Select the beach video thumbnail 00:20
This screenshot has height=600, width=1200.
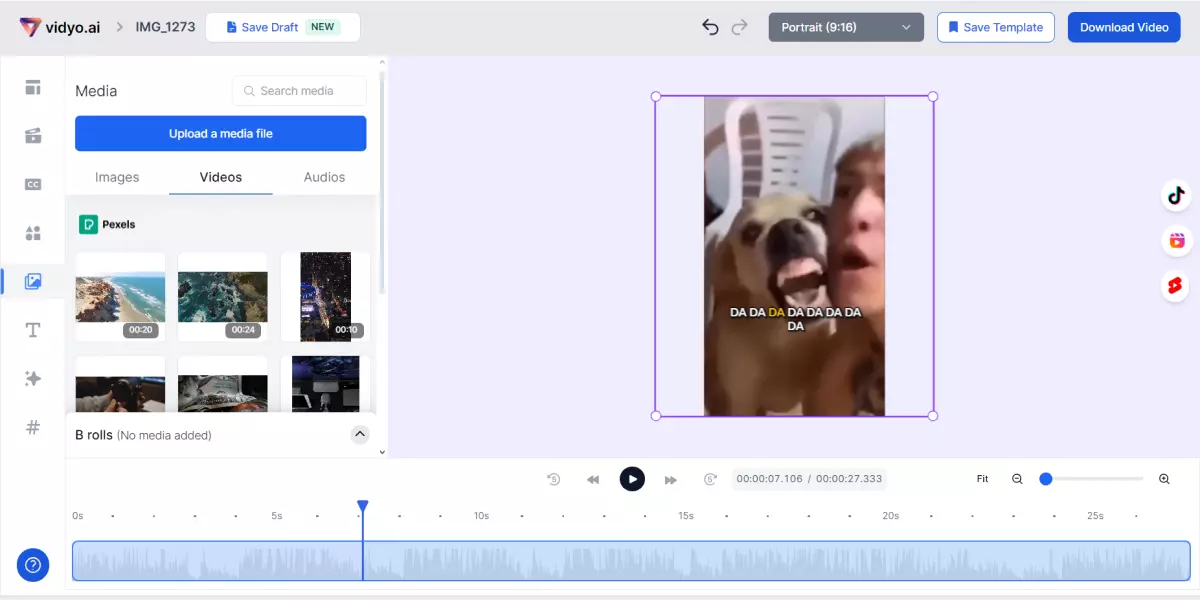click(120, 296)
